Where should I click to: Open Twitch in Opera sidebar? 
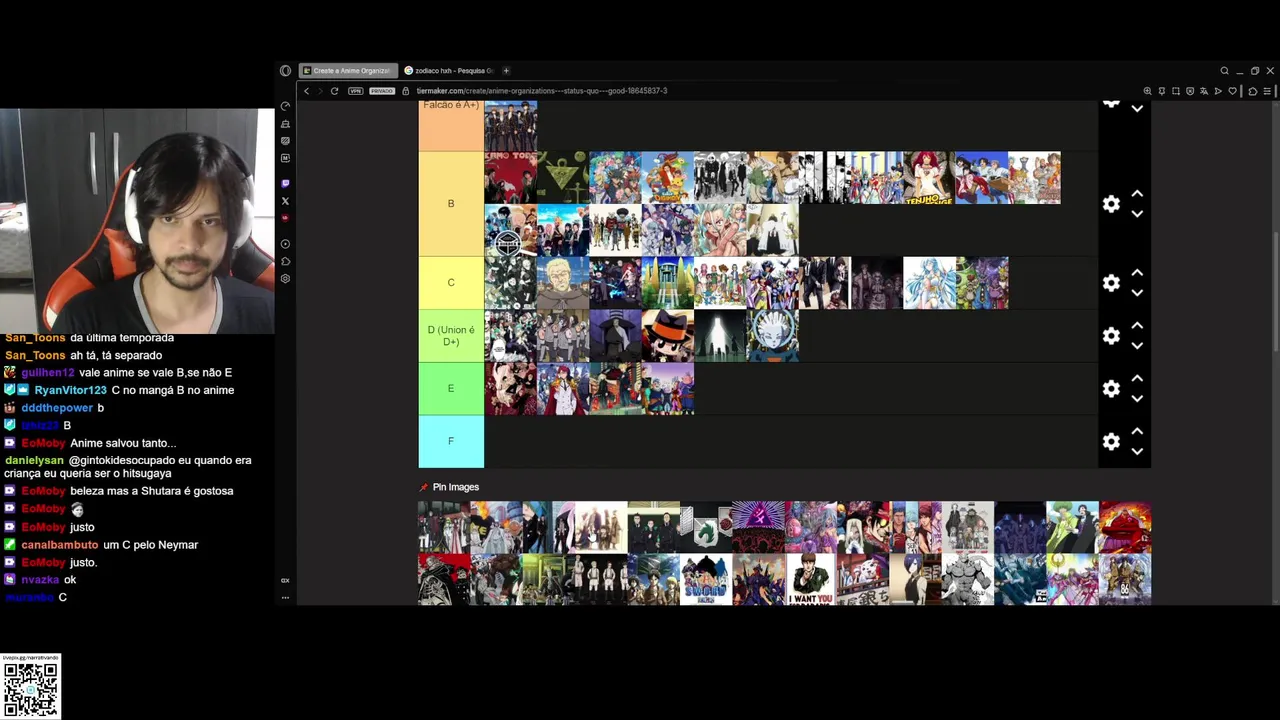coord(285,184)
